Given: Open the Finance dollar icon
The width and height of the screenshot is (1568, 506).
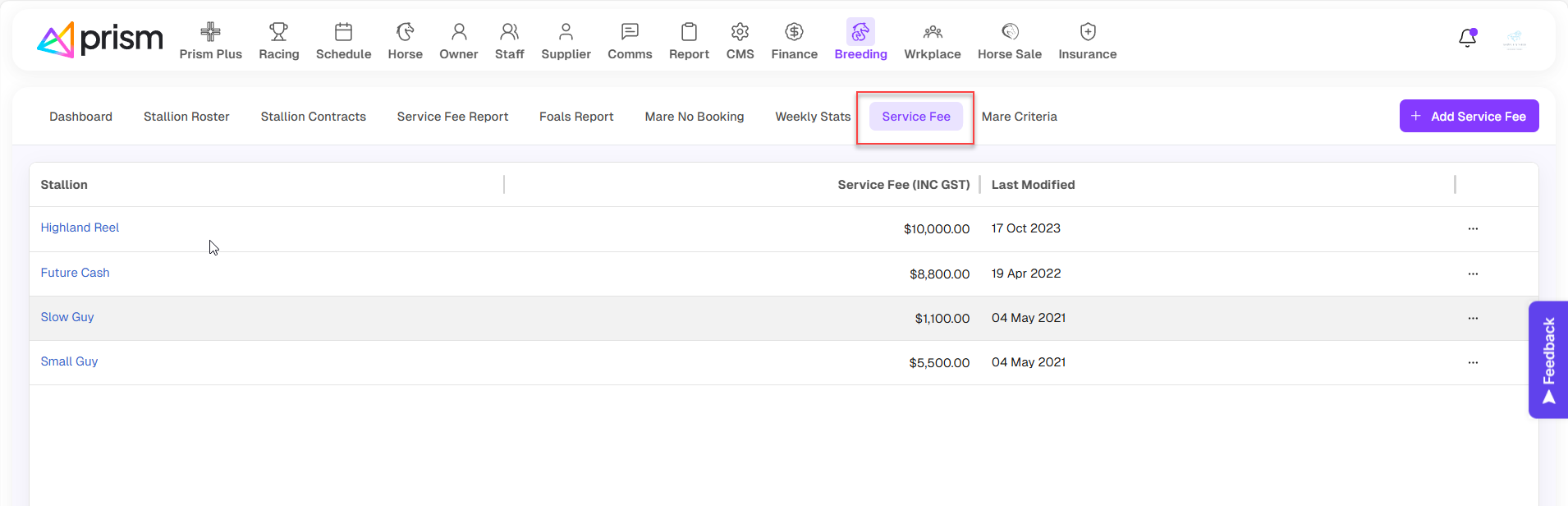Looking at the screenshot, I should 794,32.
